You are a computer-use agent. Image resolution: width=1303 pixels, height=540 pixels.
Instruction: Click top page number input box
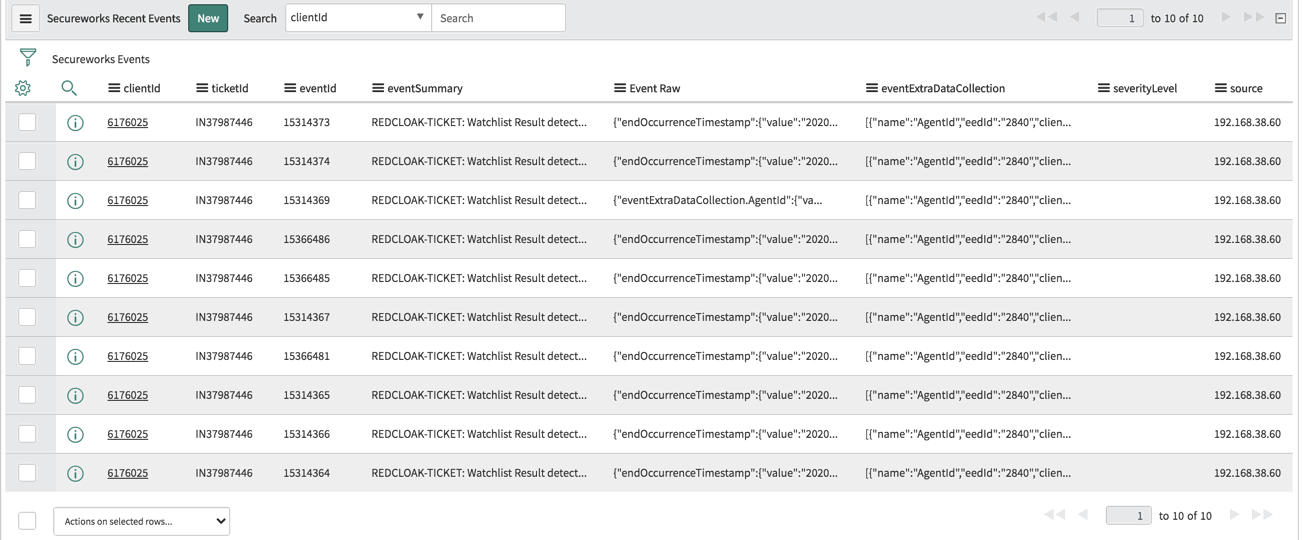pyautogui.click(x=1120, y=18)
